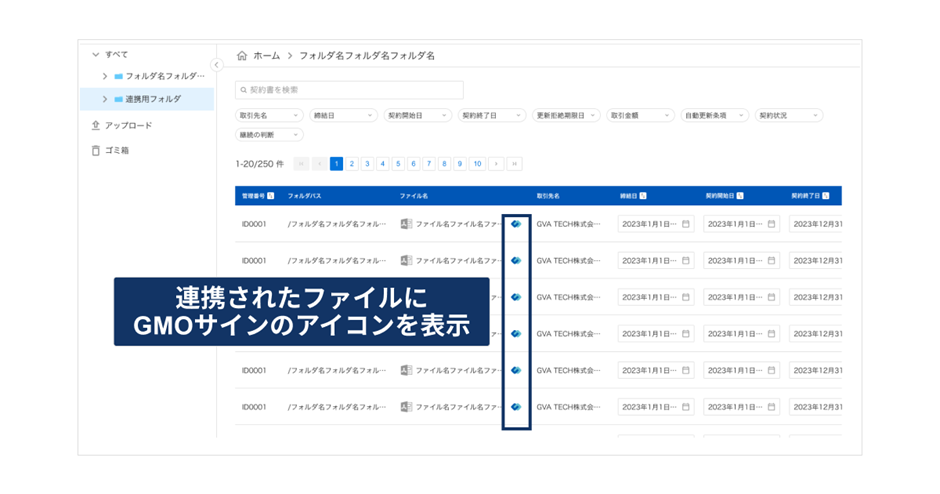The width and height of the screenshot is (940, 494).
Task: Click the trash can icon
Action: click(x=95, y=150)
